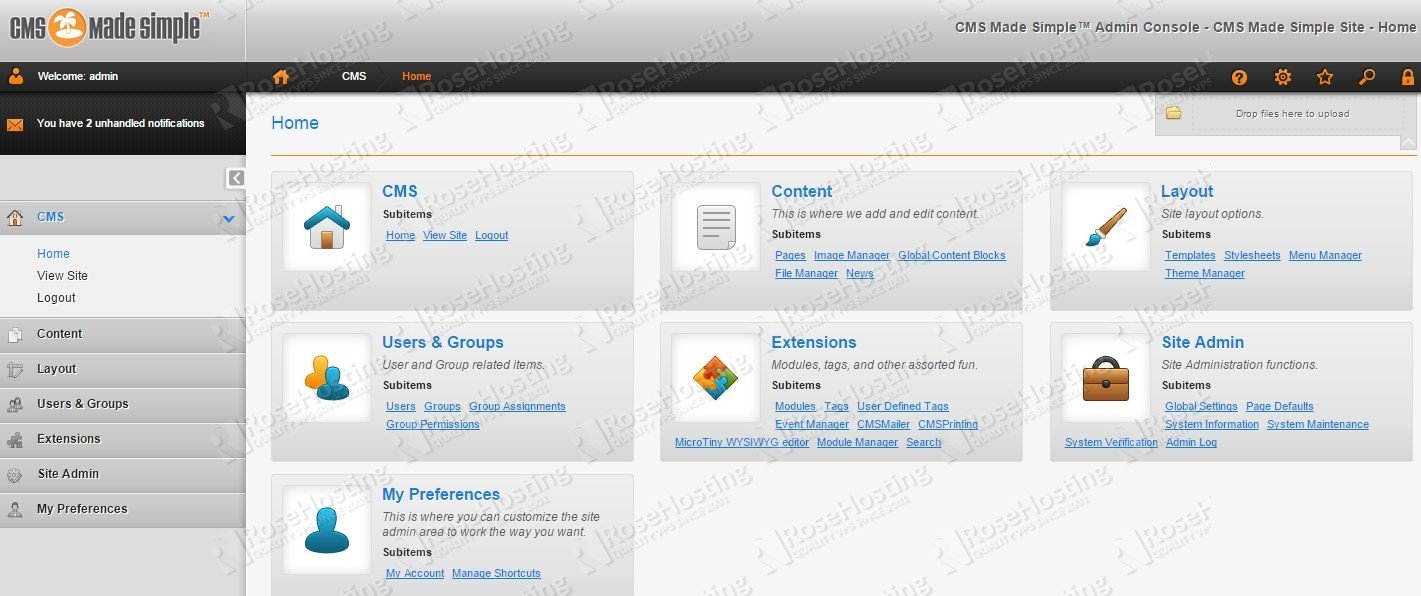Screen dimensions: 1421x596
Task: Open the System Maintenance link
Action: pyautogui.click(x=1318, y=425)
